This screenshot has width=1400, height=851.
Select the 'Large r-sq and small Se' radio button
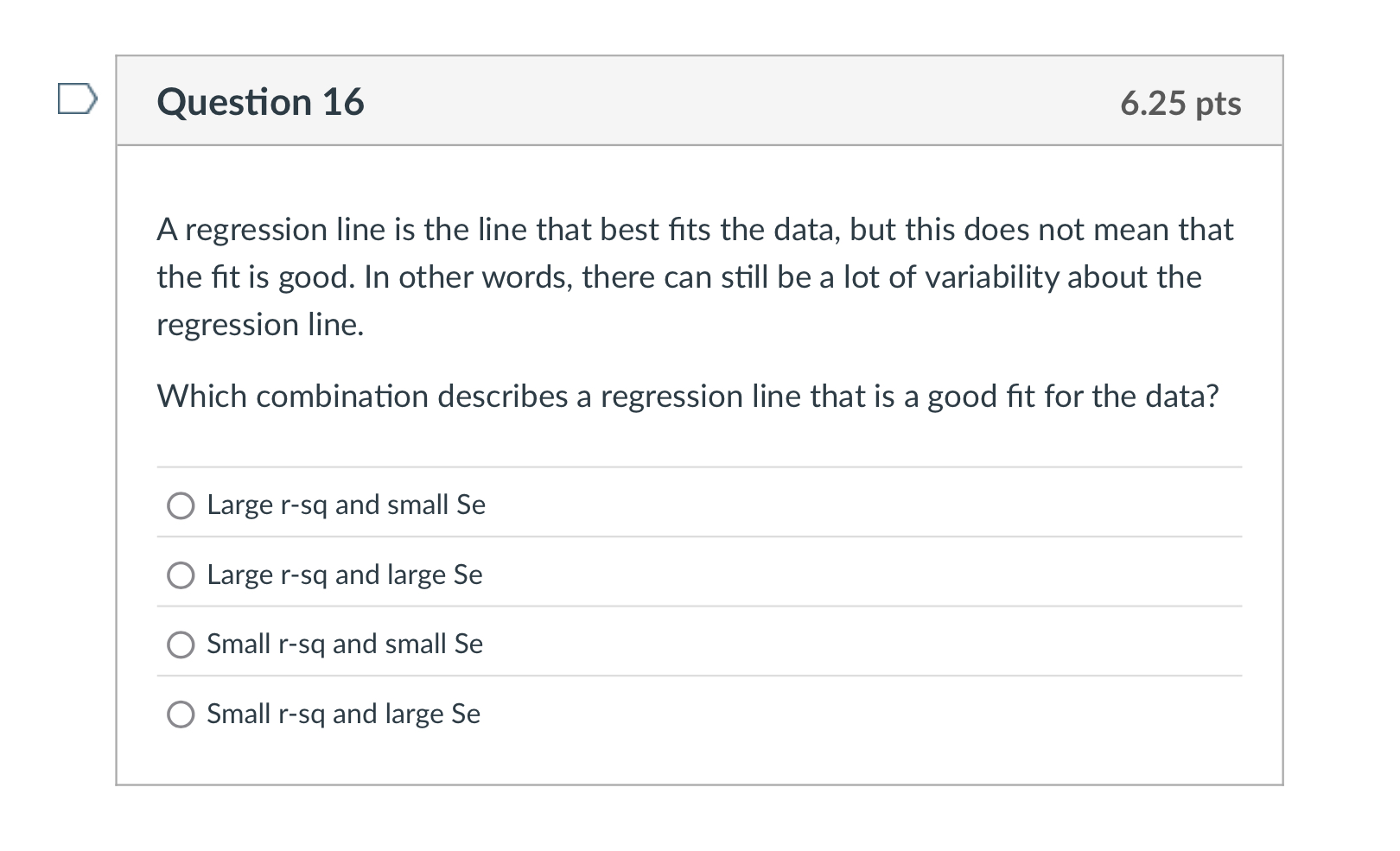181,505
